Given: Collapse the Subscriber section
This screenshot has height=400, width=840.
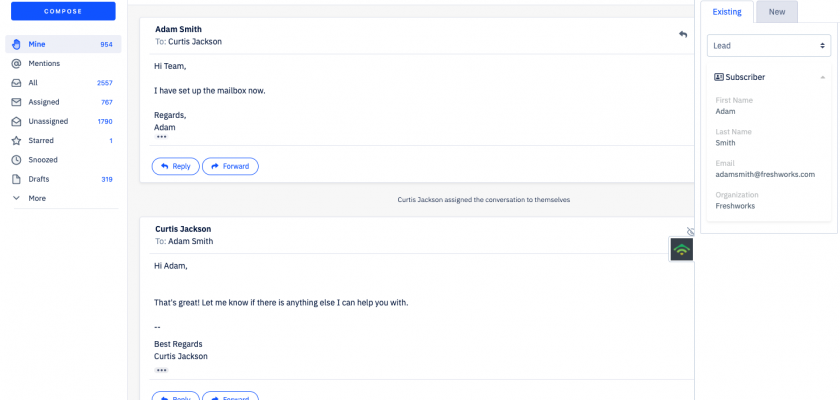Looking at the screenshot, I should (822, 77).
